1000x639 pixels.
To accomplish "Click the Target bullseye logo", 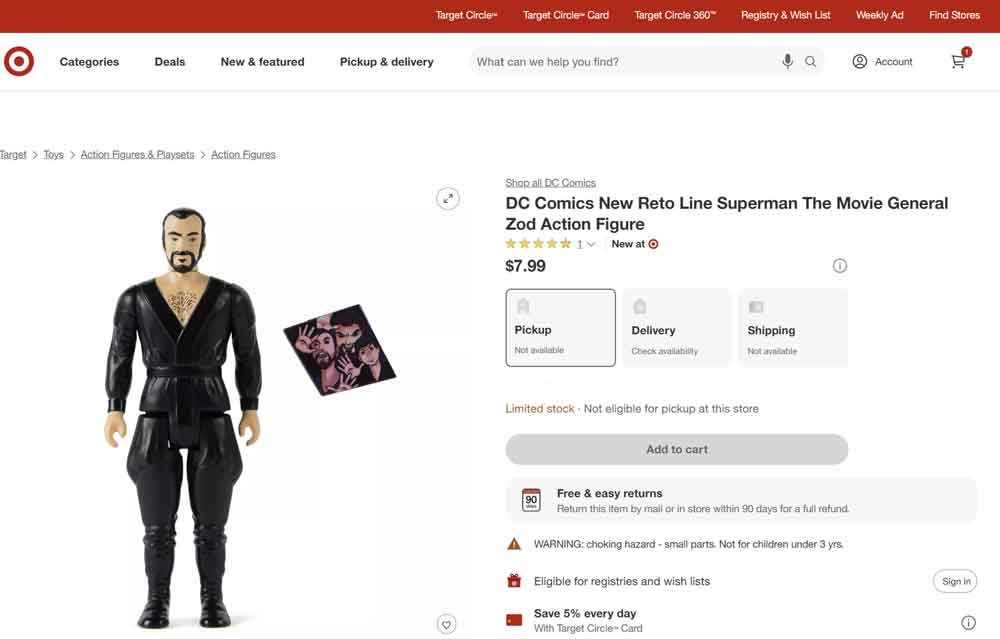I will pyautogui.click(x=19, y=61).
